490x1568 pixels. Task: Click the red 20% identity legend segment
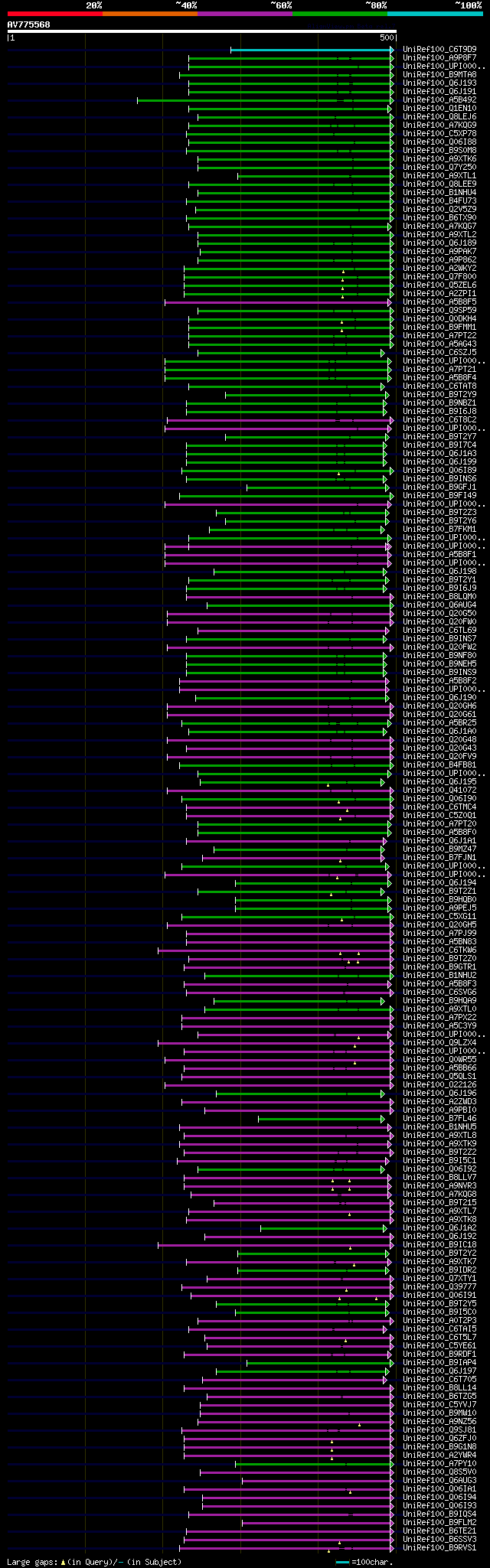pyautogui.click(x=54, y=14)
